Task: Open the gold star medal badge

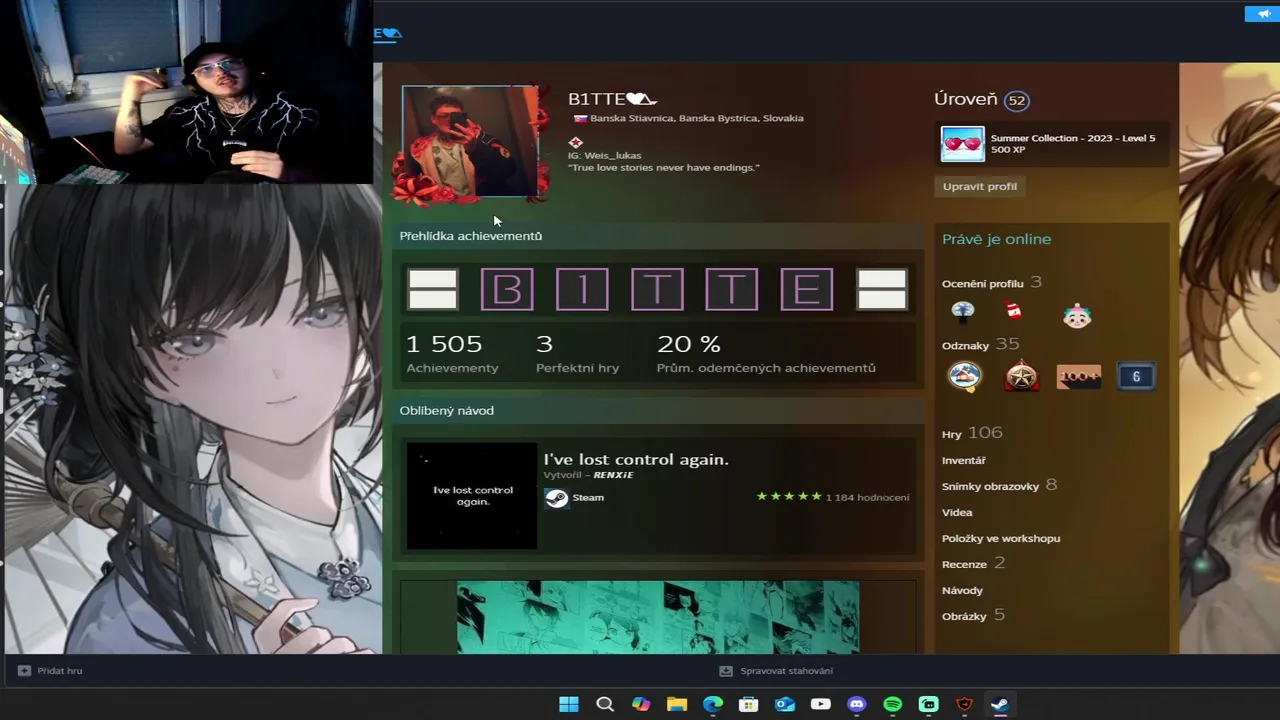Action: (x=1021, y=376)
